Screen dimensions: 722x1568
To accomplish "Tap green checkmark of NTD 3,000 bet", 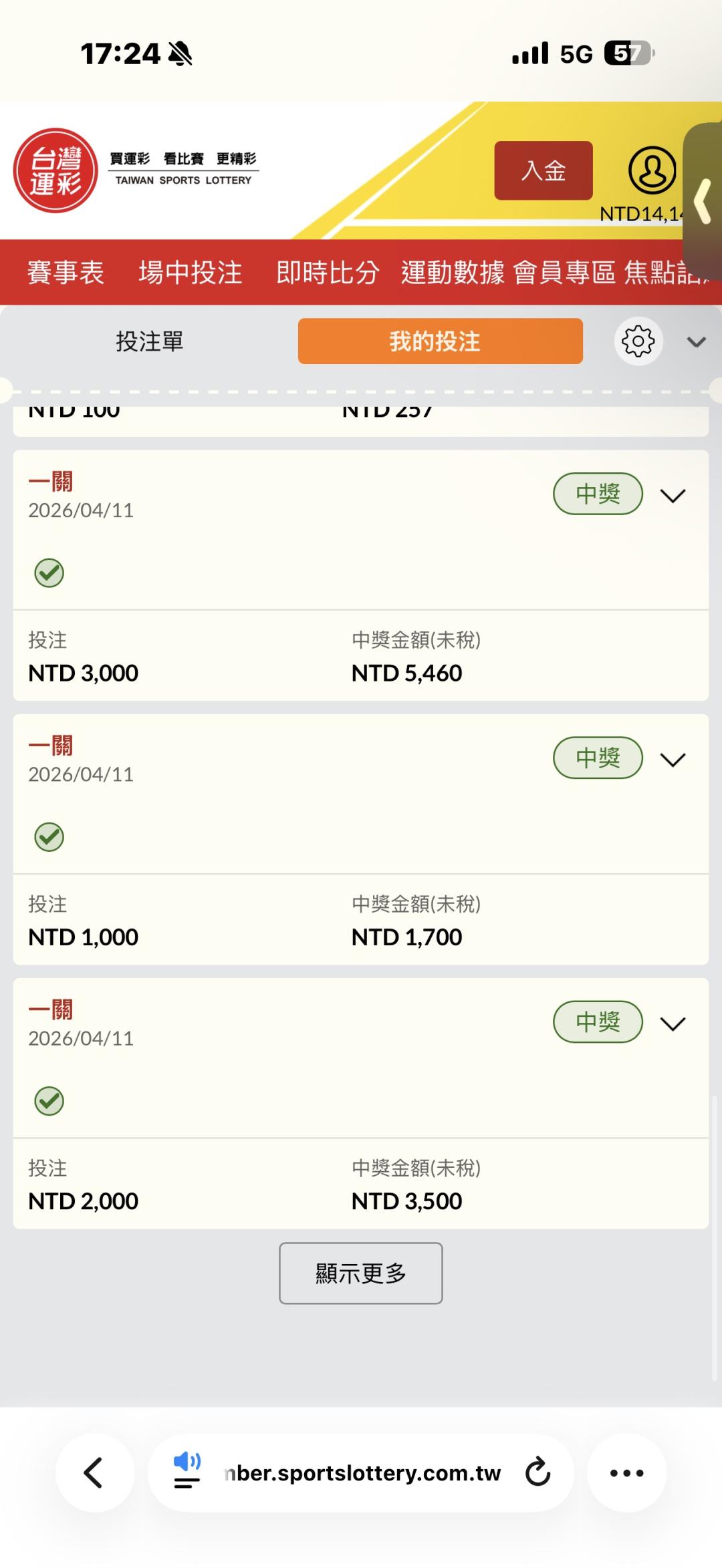I will pyautogui.click(x=49, y=573).
